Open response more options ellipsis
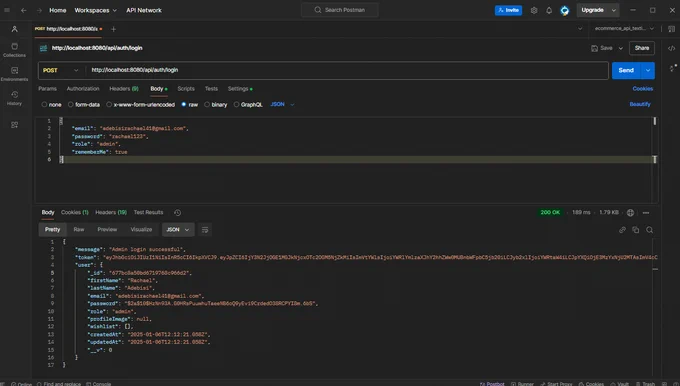The image size is (680, 386). tap(646, 213)
